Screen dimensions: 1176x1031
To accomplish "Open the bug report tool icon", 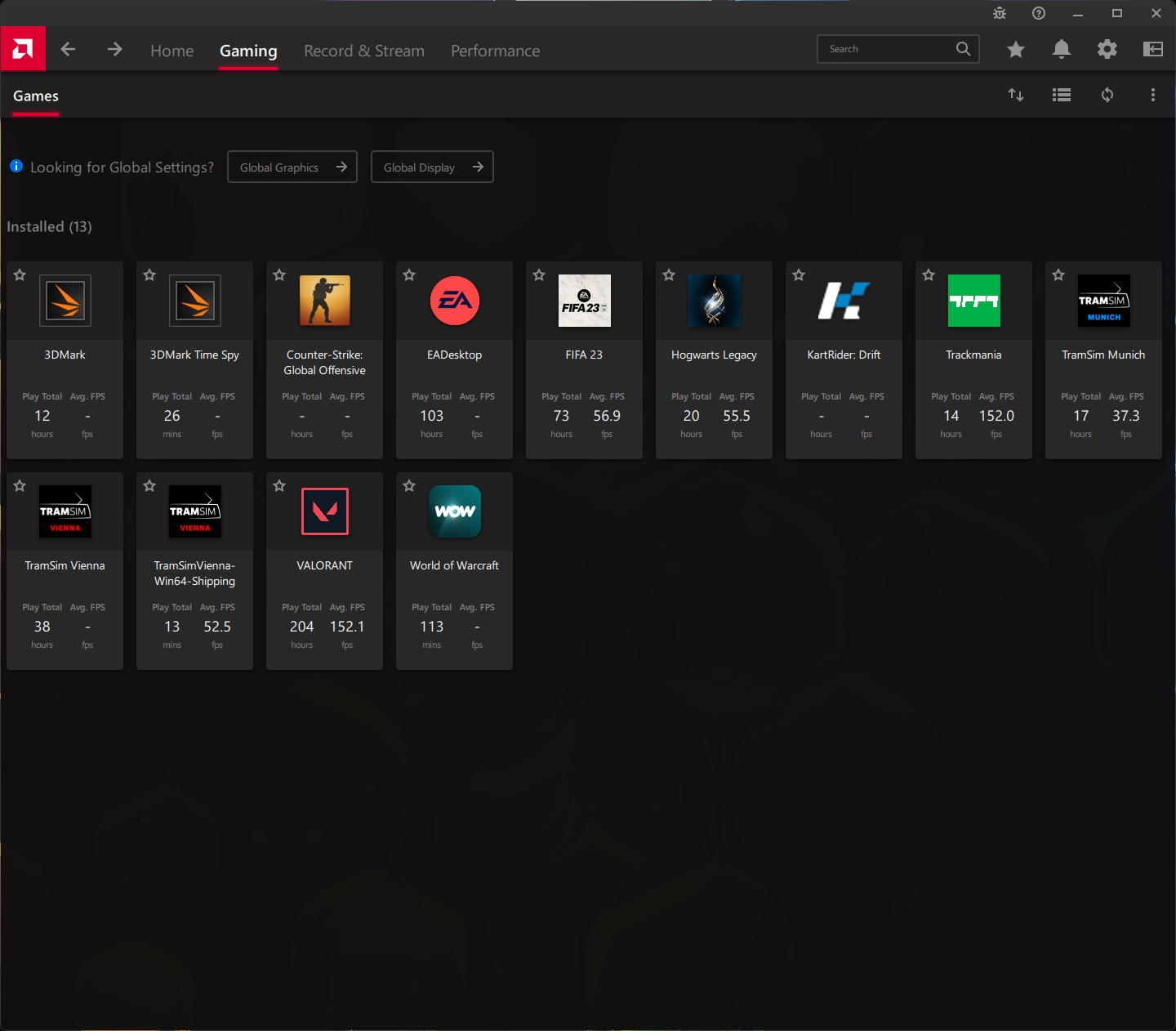I will coord(1000,13).
